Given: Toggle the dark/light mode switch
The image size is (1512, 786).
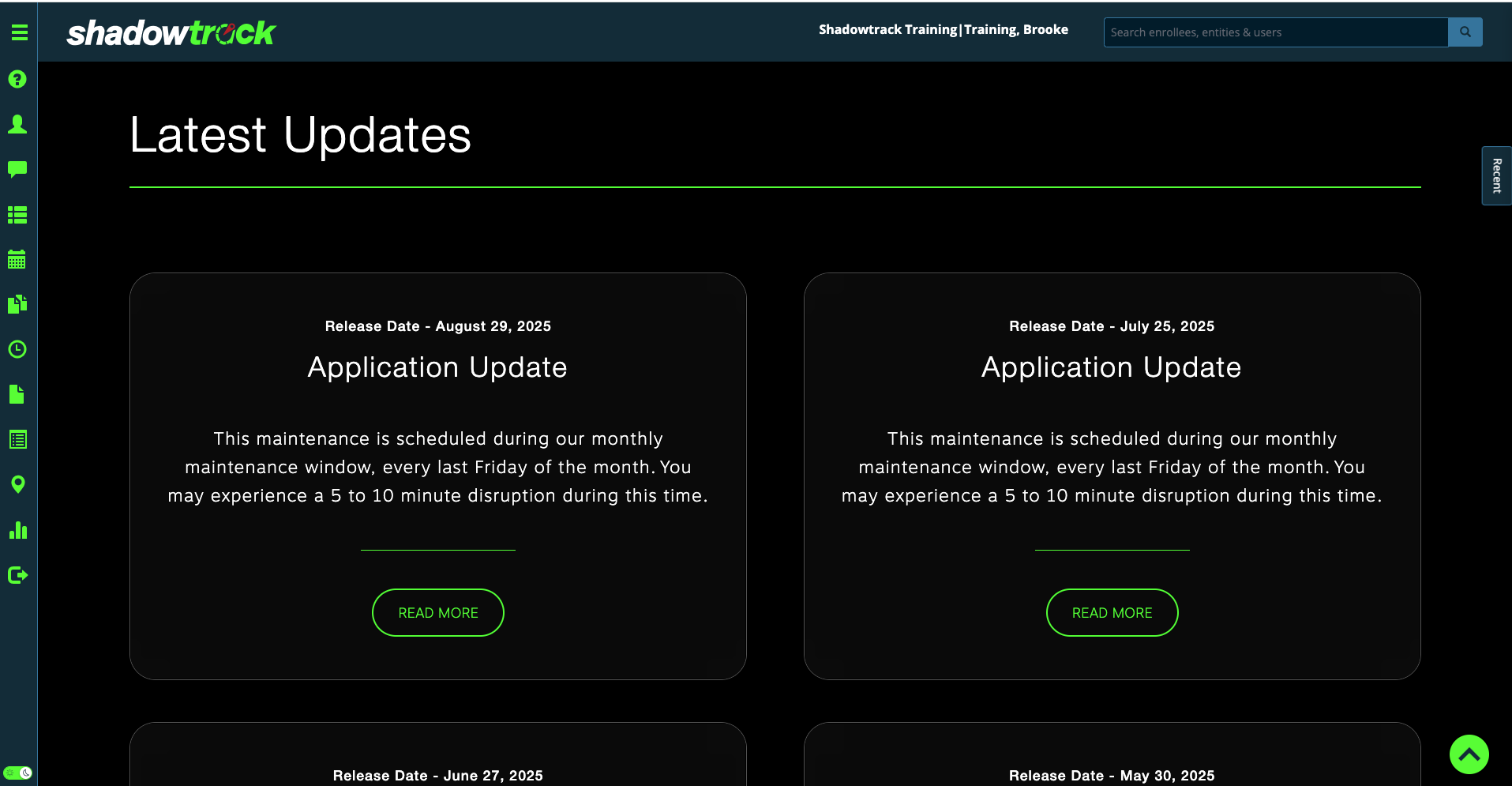Looking at the screenshot, I should (x=17, y=773).
